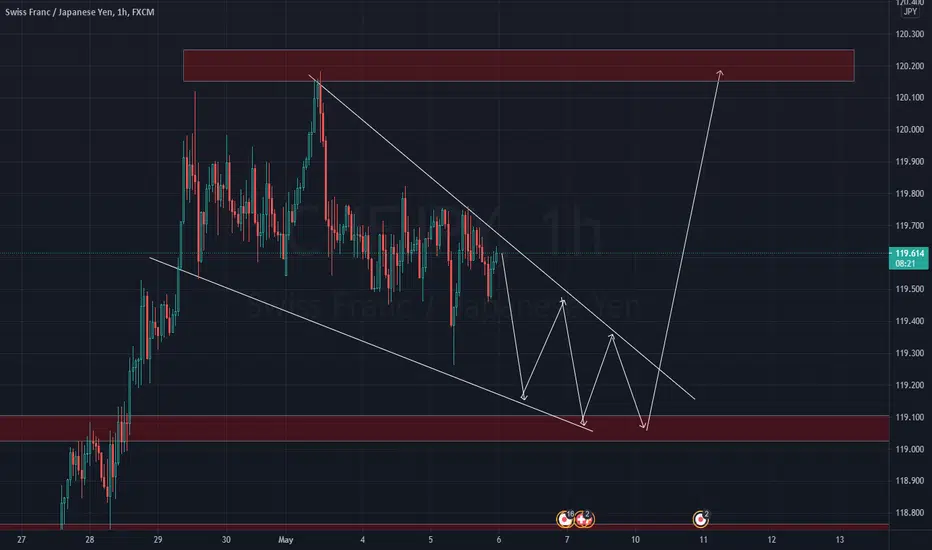Click date label 7 on time axis
Screen dimensions: 932x550
click(567, 540)
